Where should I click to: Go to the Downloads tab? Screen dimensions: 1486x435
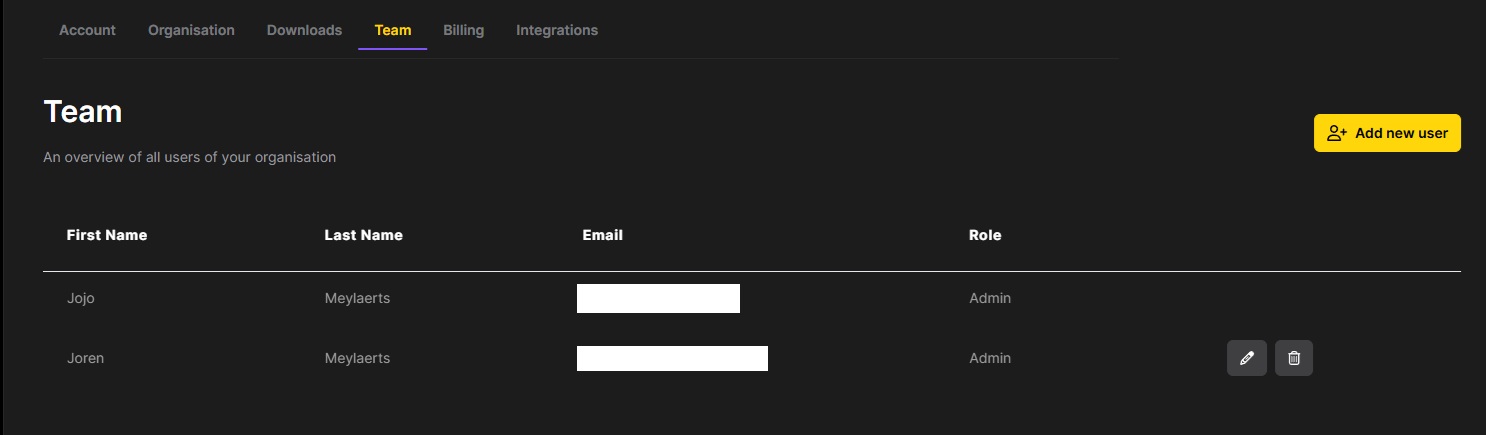coord(304,30)
